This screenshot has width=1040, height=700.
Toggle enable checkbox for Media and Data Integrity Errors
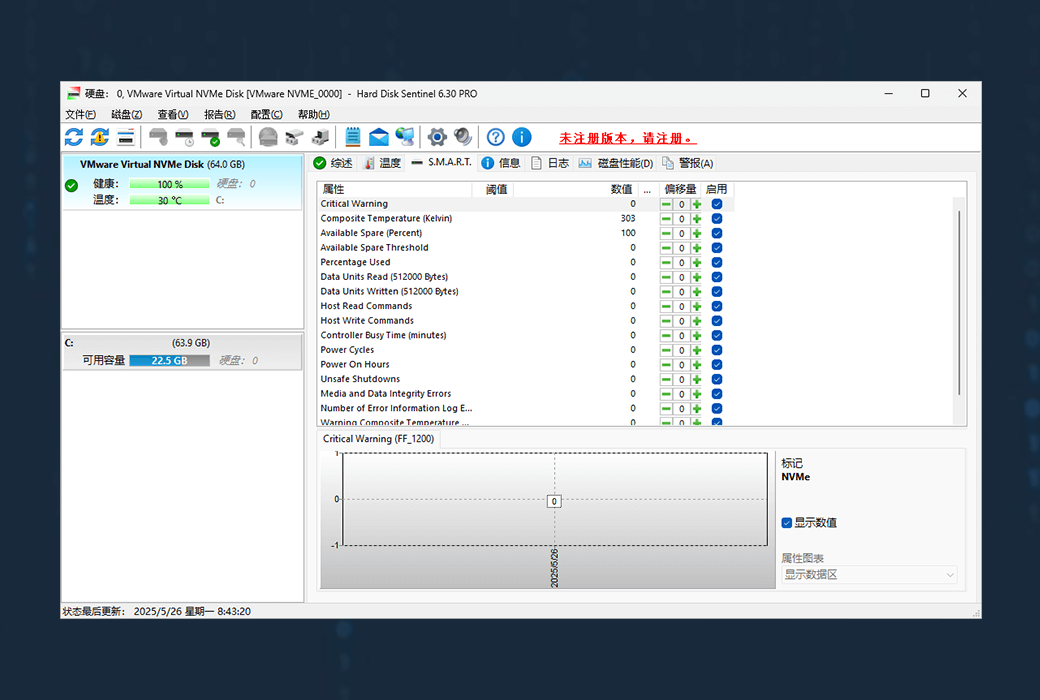click(x=717, y=394)
